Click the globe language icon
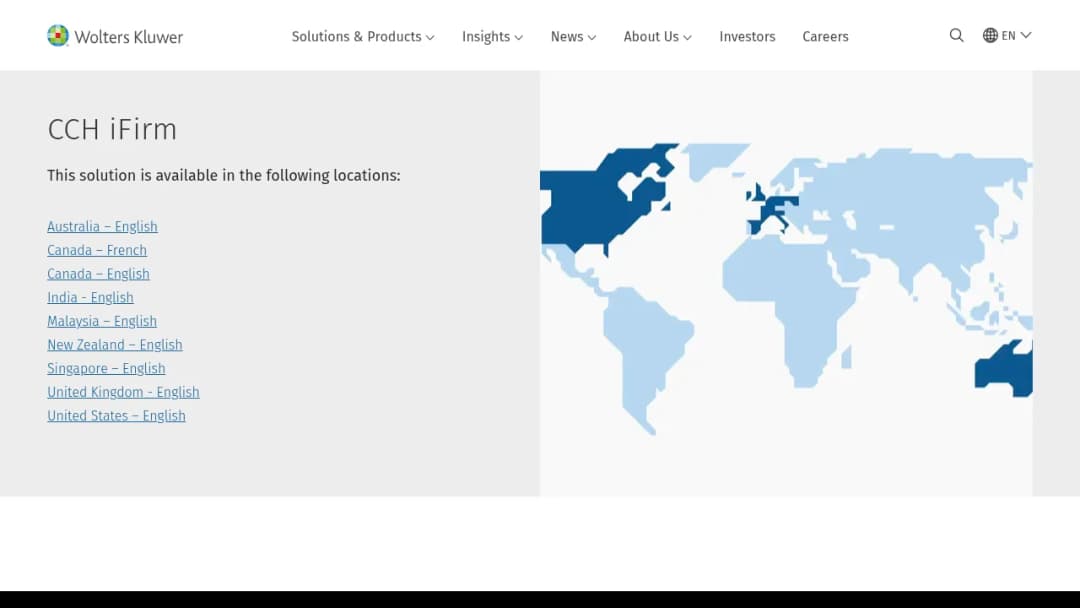Screen dimensions: 1080x608 990,35
